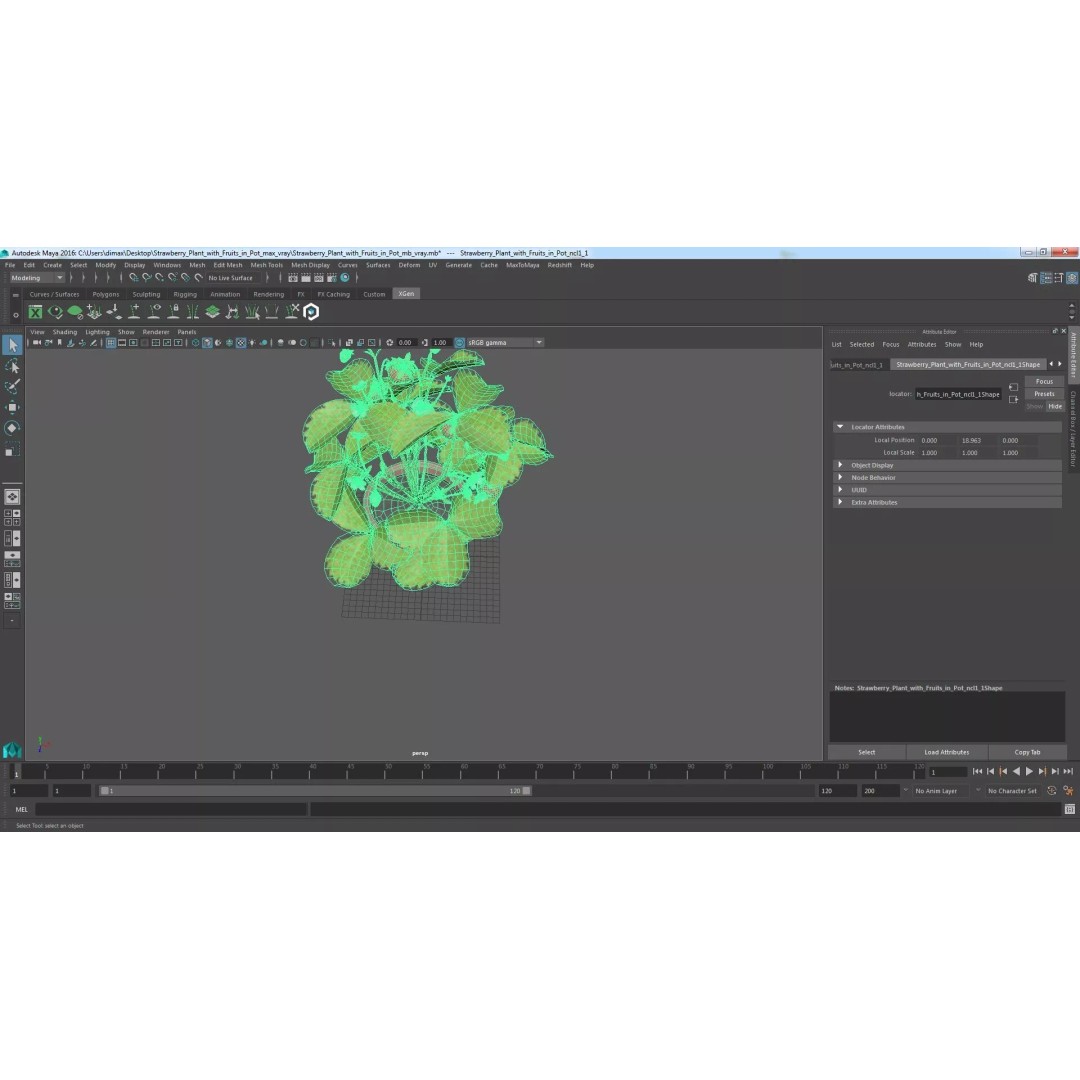Click the Load Attributes button

tap(946, 752)
